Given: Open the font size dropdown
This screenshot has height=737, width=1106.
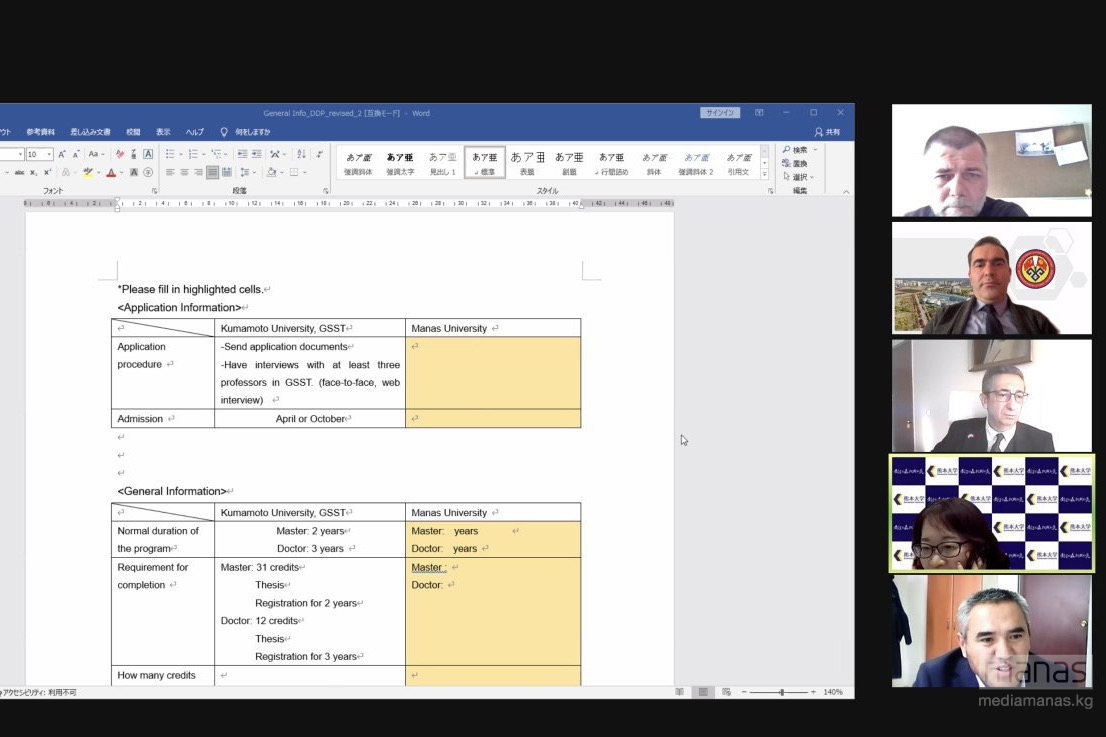Looking at the screenshot, I should 49,154.
